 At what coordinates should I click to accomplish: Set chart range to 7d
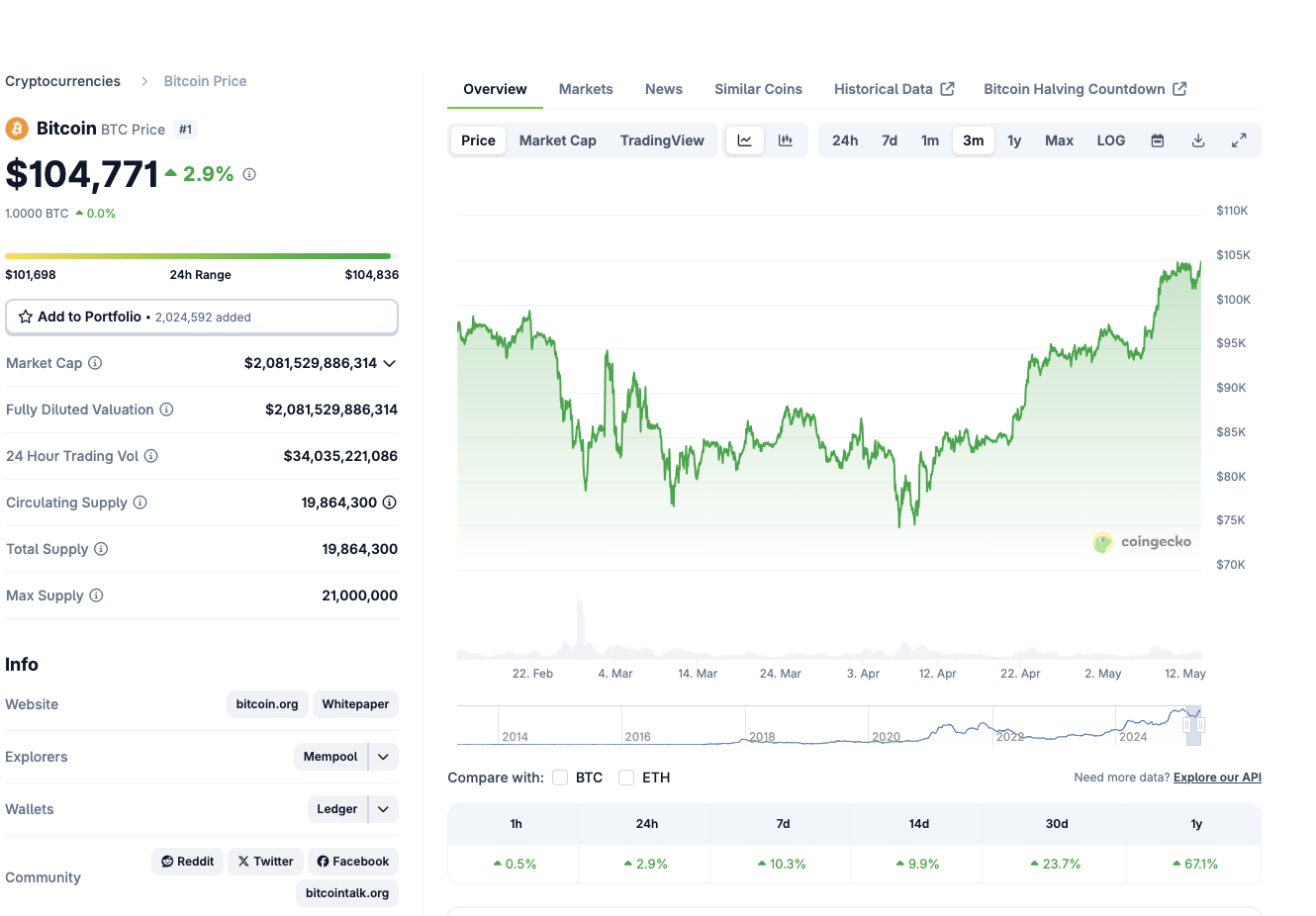[x=890, y=140]
